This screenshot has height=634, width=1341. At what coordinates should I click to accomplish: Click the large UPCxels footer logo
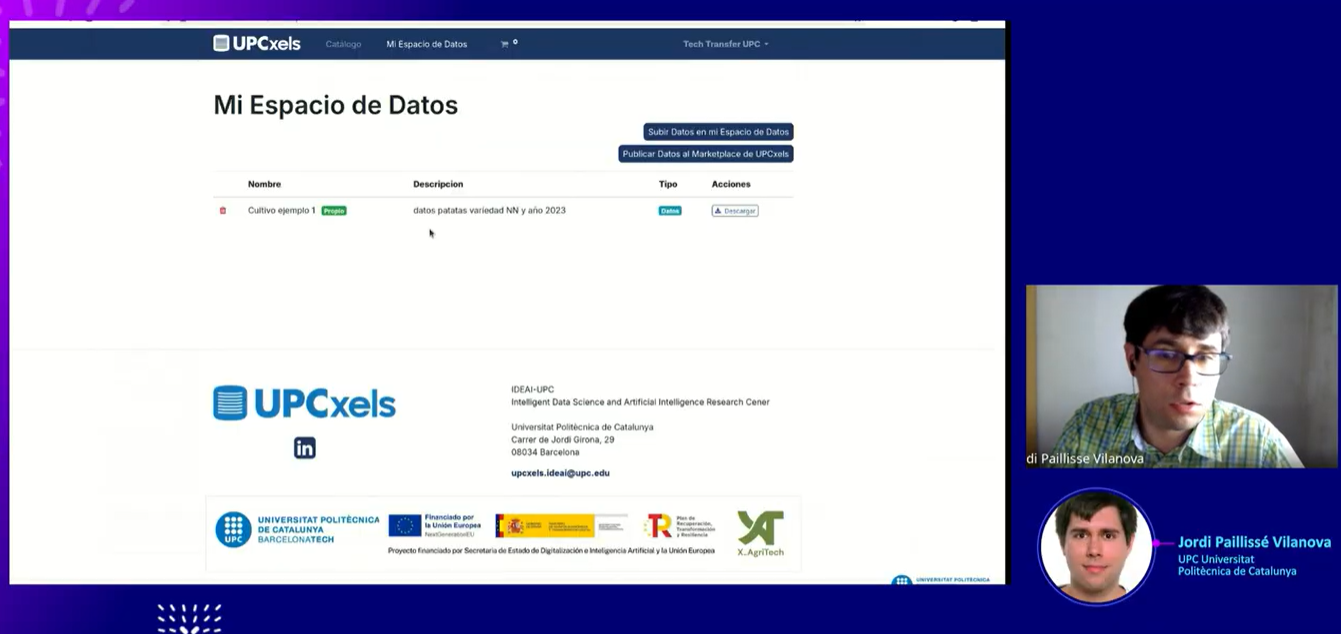[x=304, y=403]
